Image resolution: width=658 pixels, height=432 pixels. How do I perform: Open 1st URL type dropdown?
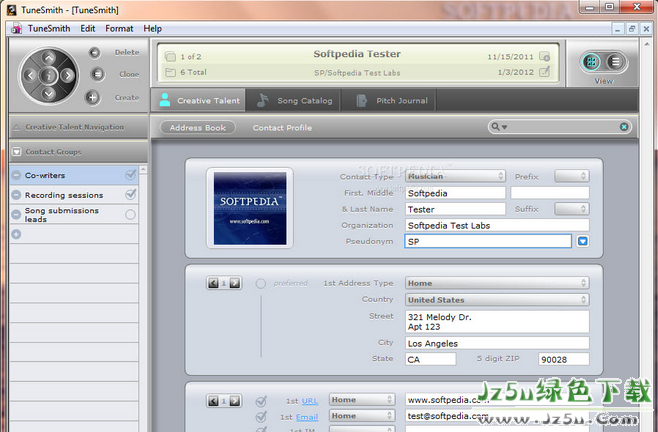point(362,400)
